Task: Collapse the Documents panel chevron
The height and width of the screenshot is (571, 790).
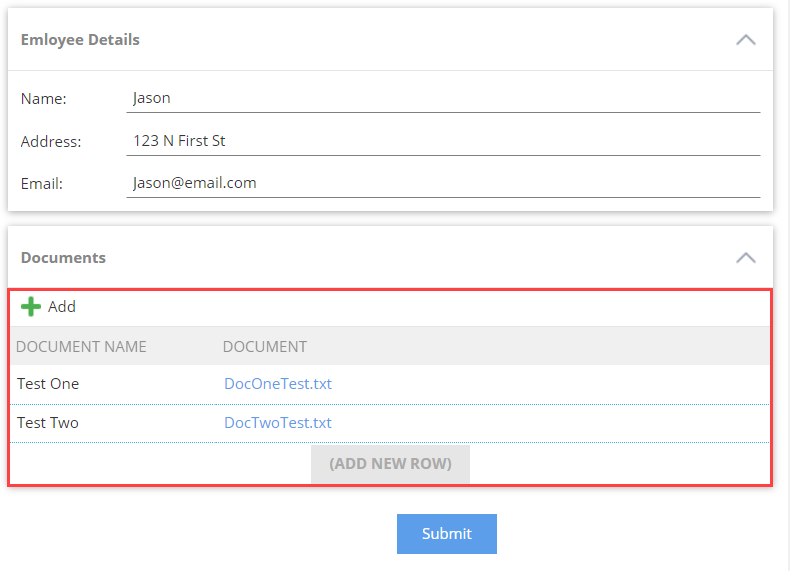Action: pyautogui.click(x=745, y=257)
